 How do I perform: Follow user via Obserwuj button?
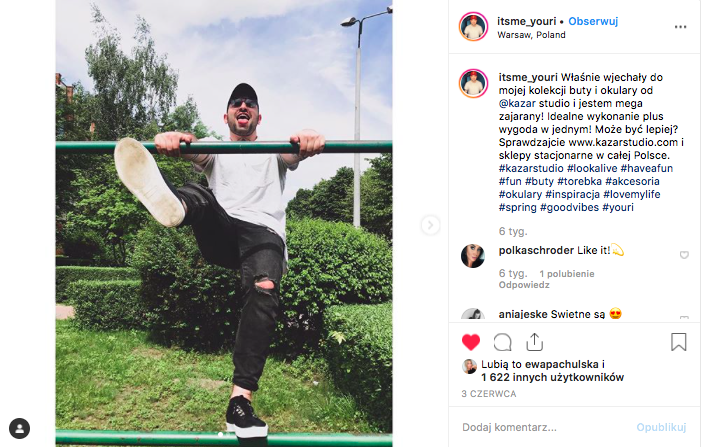(x=593, y=21)
